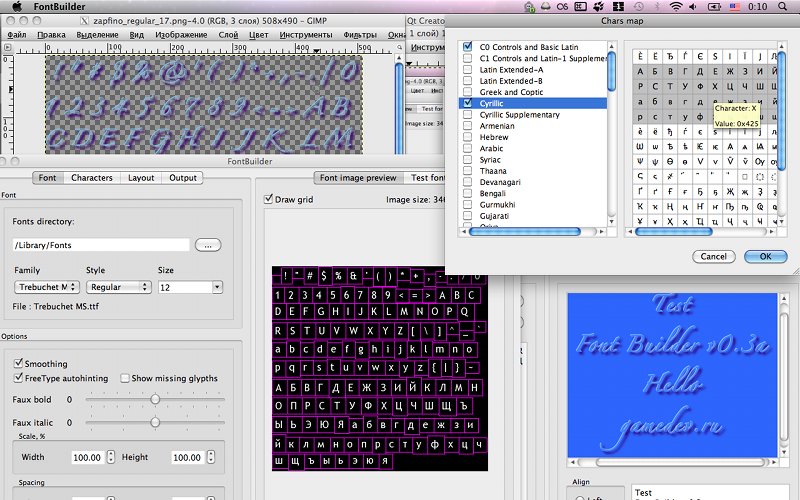This screenshot has width=800, height=500.
Task: Browse fonts directory with the ... button
Action: [208, 245]
